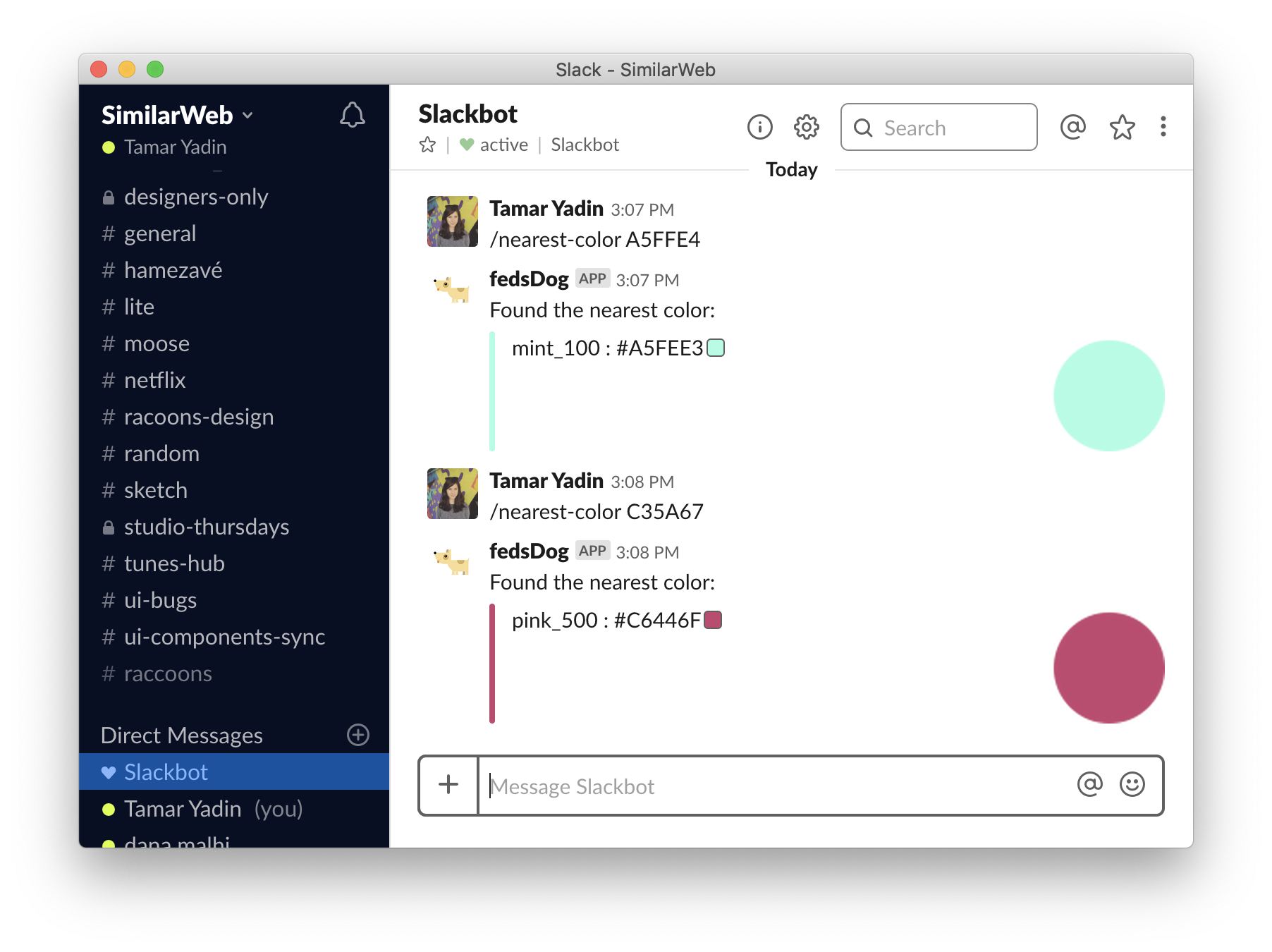Open the more options vertical dots menu
The height and width of the screenshot is (952, 1272).
(x=1163, y=127)
